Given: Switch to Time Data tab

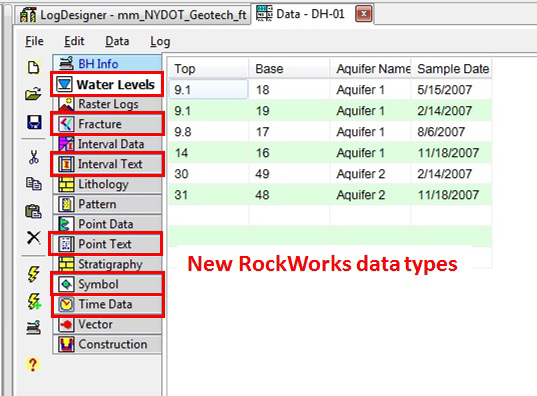Looking at the screenshot, I should [107, 304].
